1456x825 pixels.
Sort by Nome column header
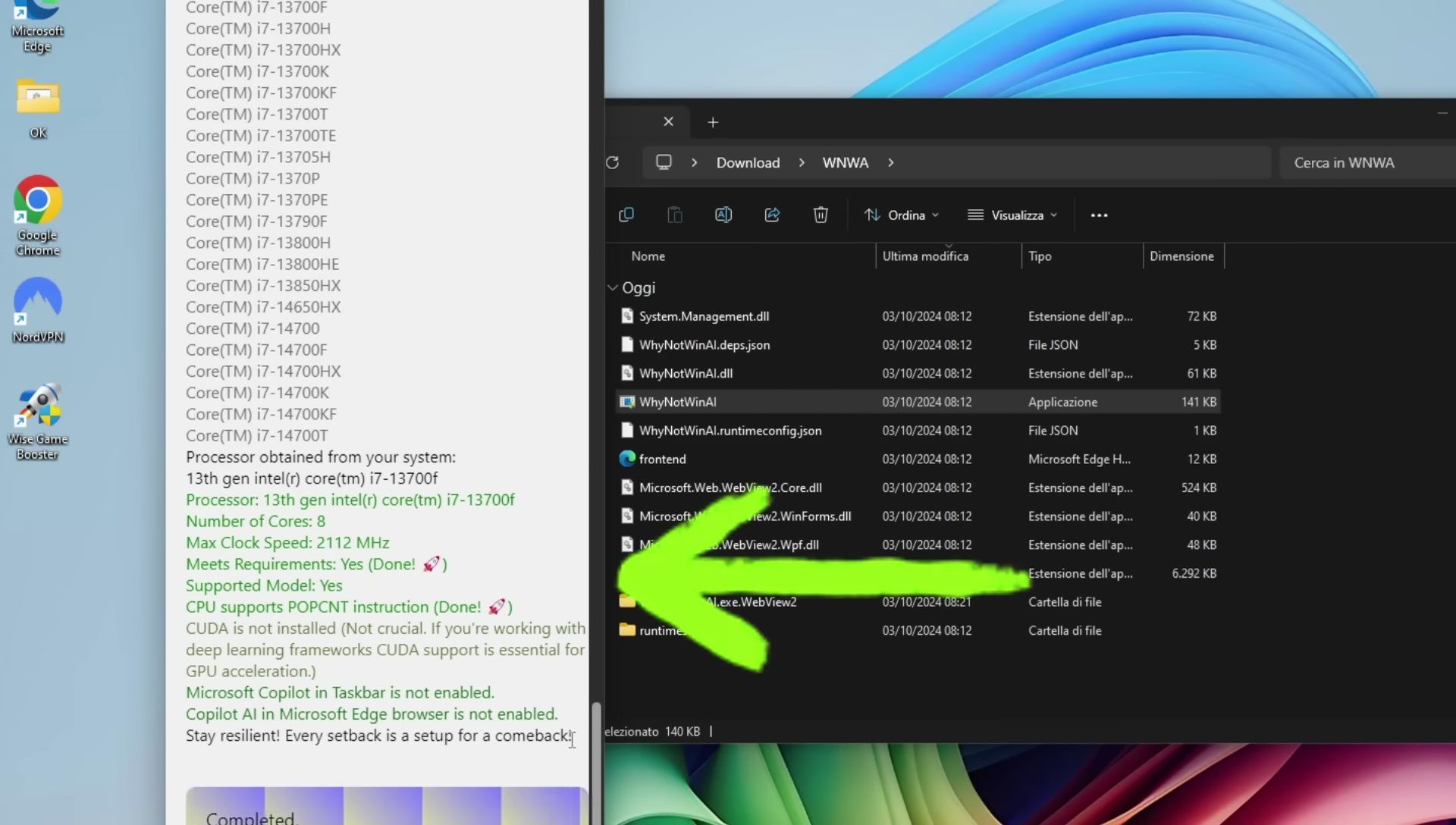coord(648,256)
